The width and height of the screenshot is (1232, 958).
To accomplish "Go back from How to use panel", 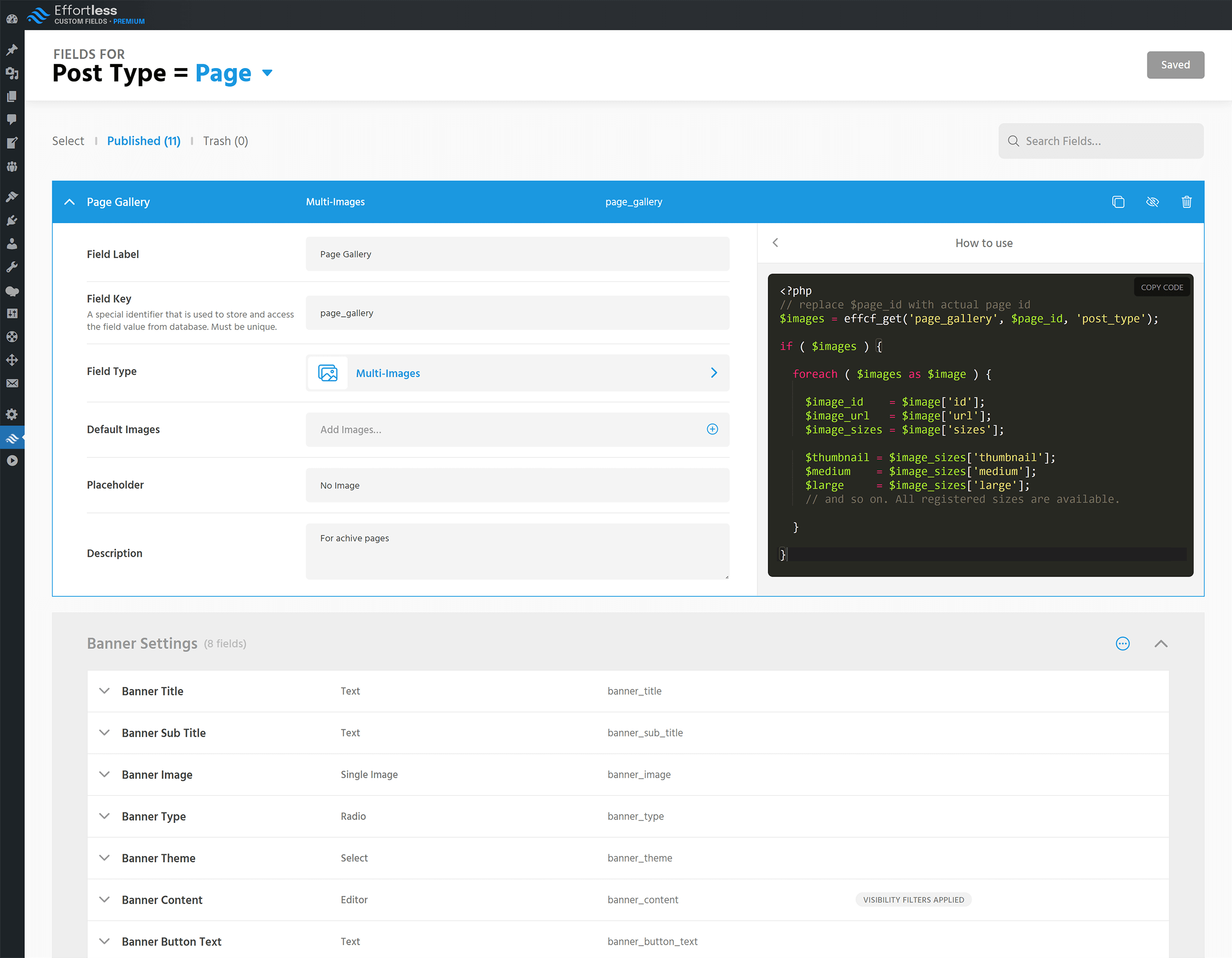I will pyautogui.click(x=776, y=242).
